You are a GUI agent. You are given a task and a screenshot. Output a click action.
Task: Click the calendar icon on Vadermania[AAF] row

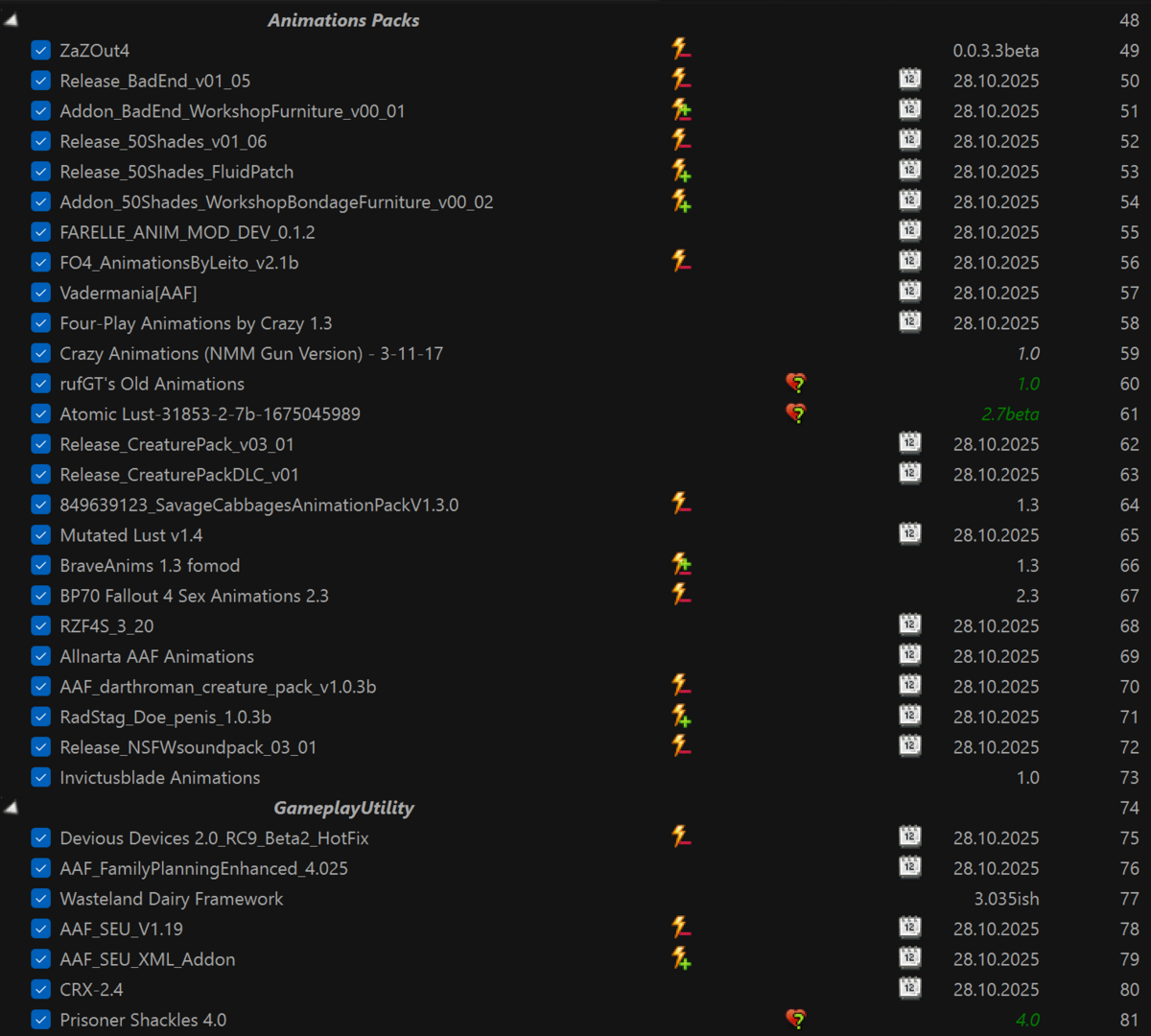tap(909, 292)
